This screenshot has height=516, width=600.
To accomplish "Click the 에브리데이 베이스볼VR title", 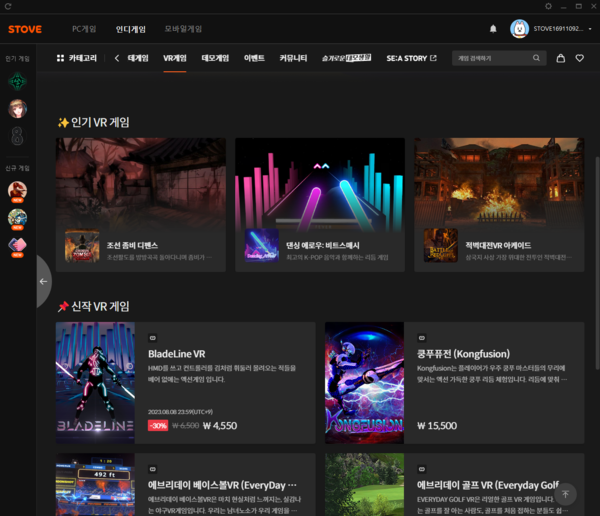I will [222, 485].
